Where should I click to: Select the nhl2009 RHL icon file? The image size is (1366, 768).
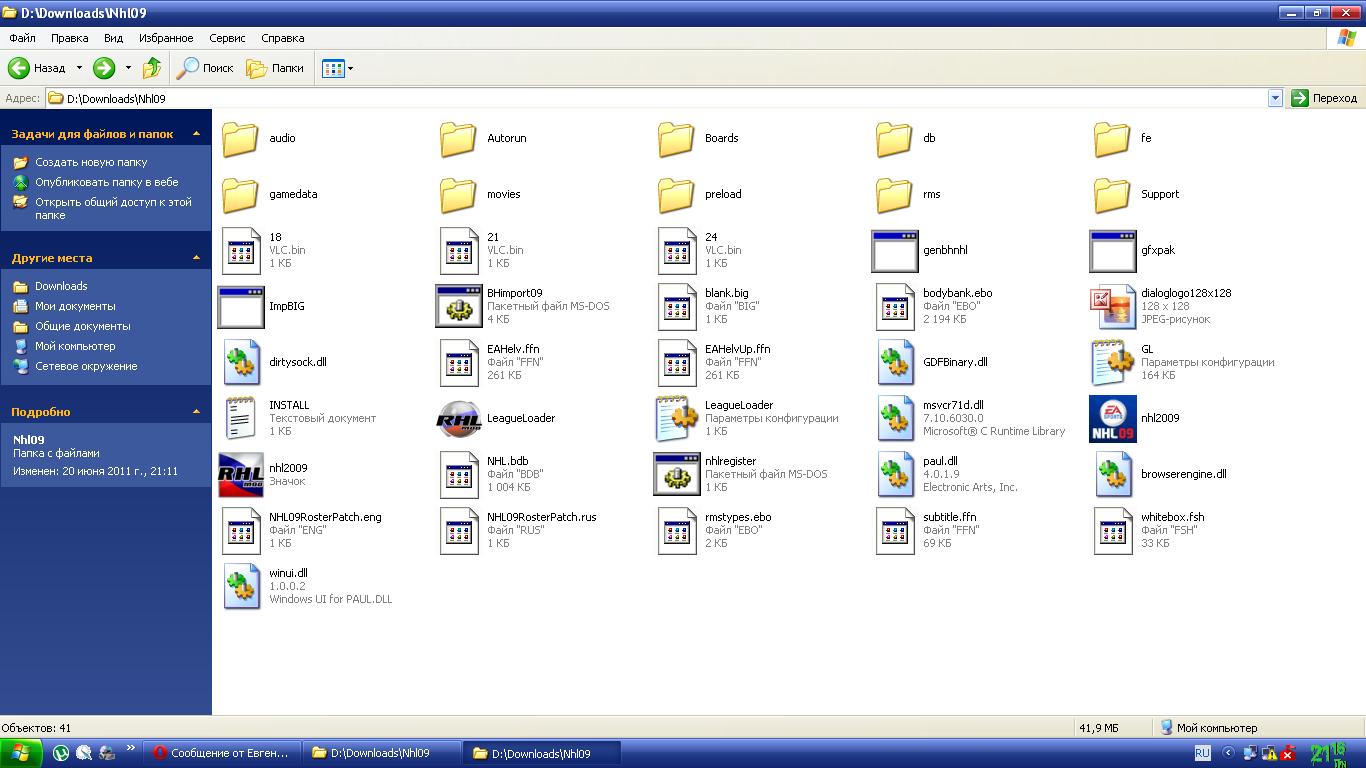coord(241,474)
